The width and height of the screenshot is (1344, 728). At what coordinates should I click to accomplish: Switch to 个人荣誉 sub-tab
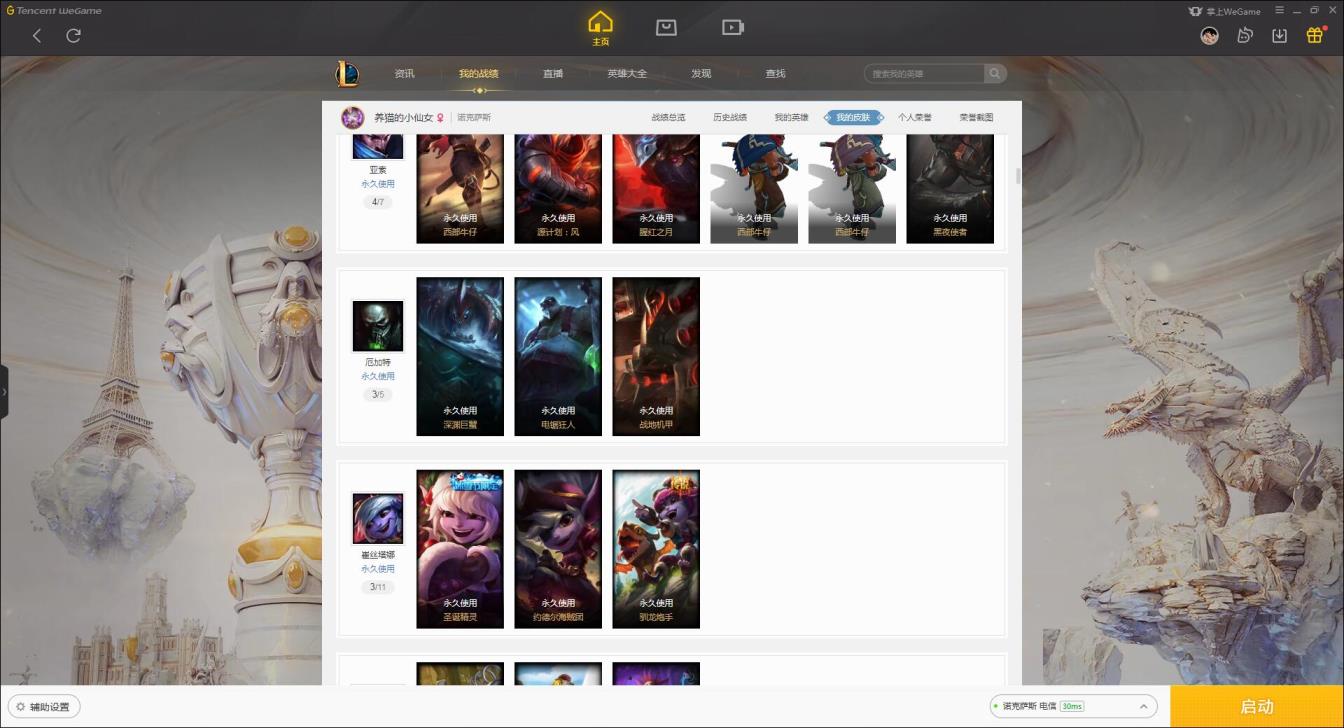pyautogui.click(x=914, y=118)
